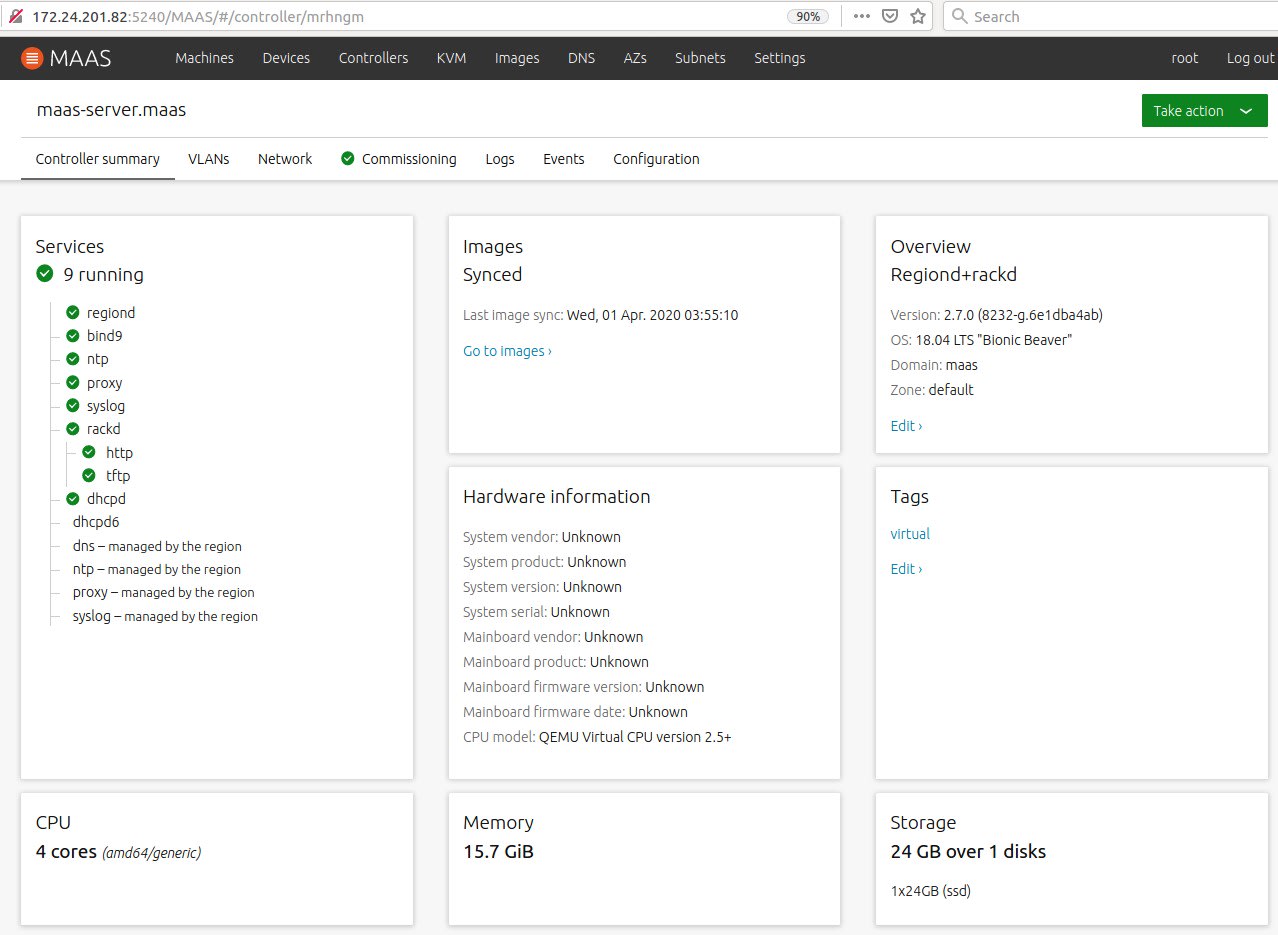This screenshot has height=935, width=1278.
Task: Switch to the Commissioning tab
Action: (399, 159)
